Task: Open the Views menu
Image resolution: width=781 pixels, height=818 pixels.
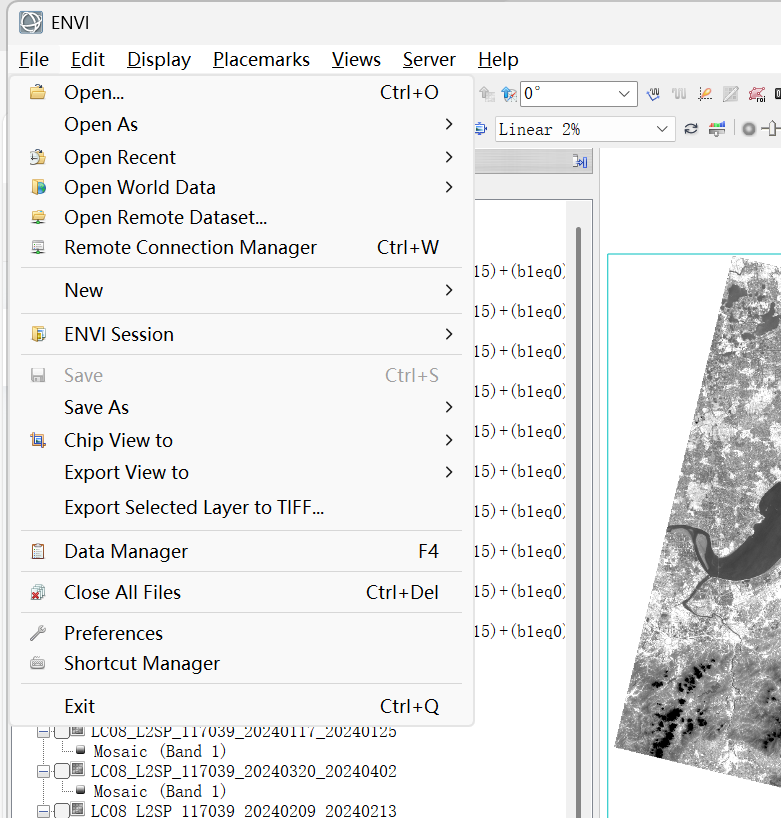Action: 356,59
